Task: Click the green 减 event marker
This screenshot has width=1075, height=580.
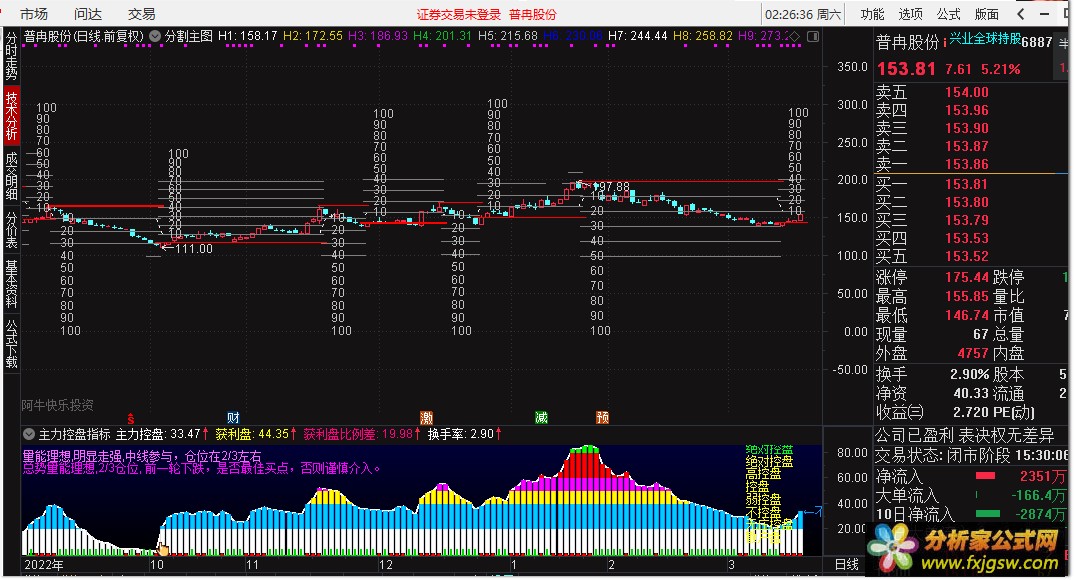Action: coord(541,418)
